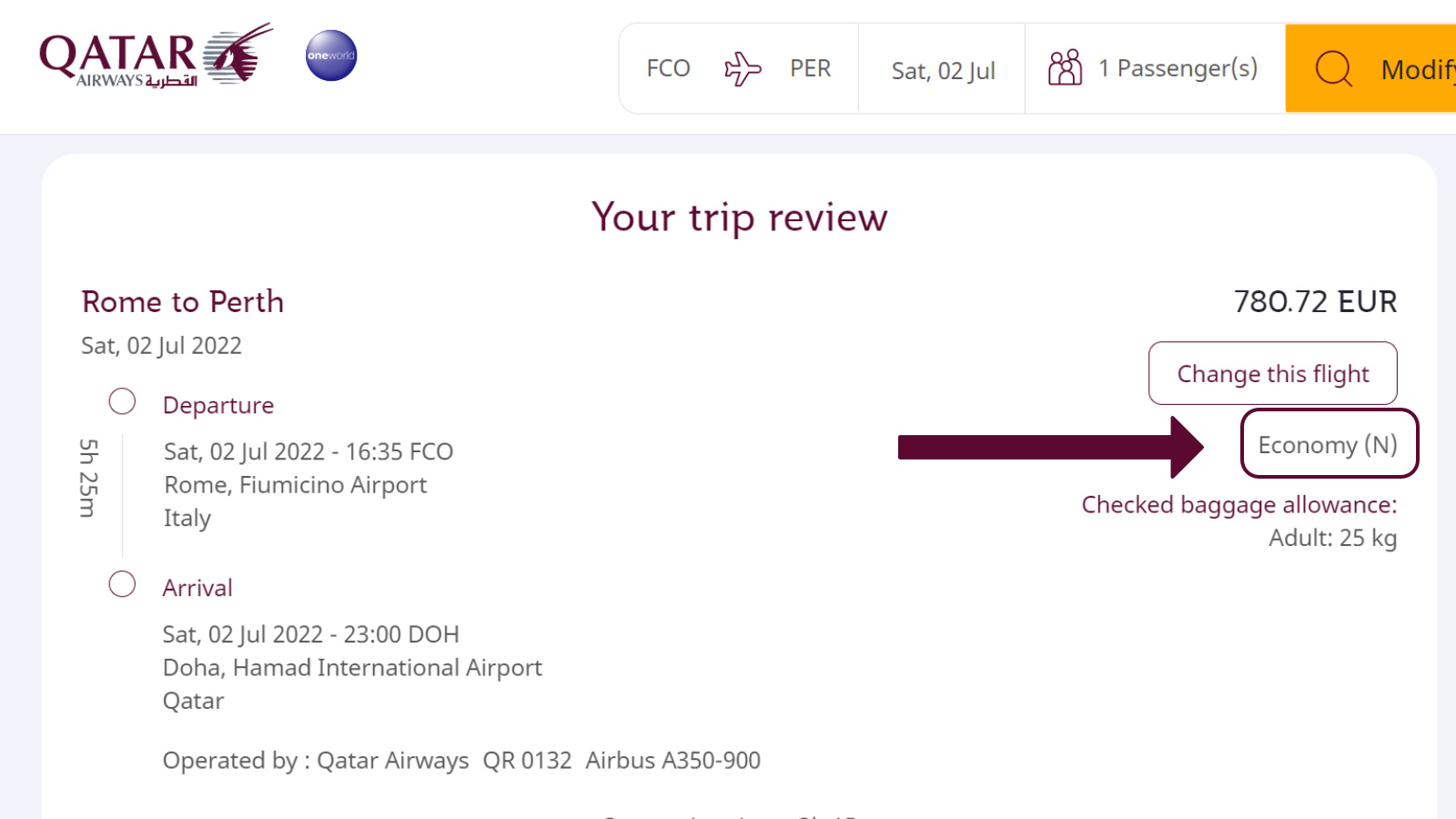Open the 1 Passenger(s) selector

[x=1155, y=68]
